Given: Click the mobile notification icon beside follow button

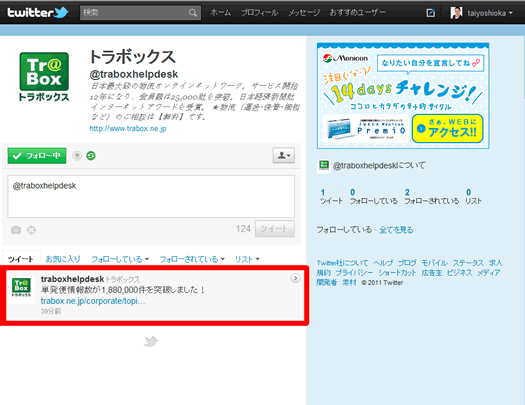Looking at the screenshot, I should pyautogui.click(x=77, y=156).
